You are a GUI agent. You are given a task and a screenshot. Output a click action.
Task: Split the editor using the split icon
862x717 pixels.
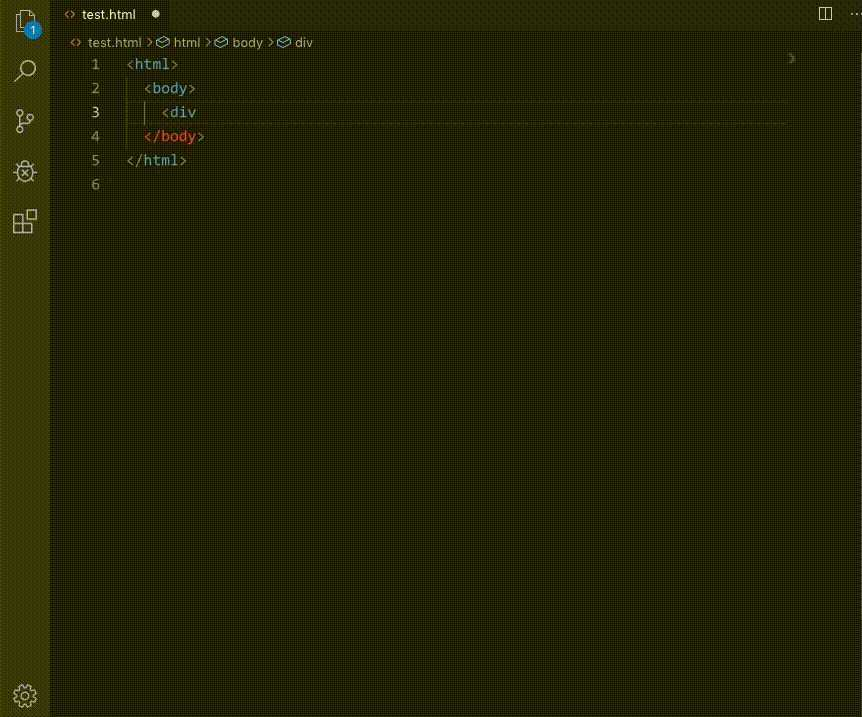coord(824,14)
